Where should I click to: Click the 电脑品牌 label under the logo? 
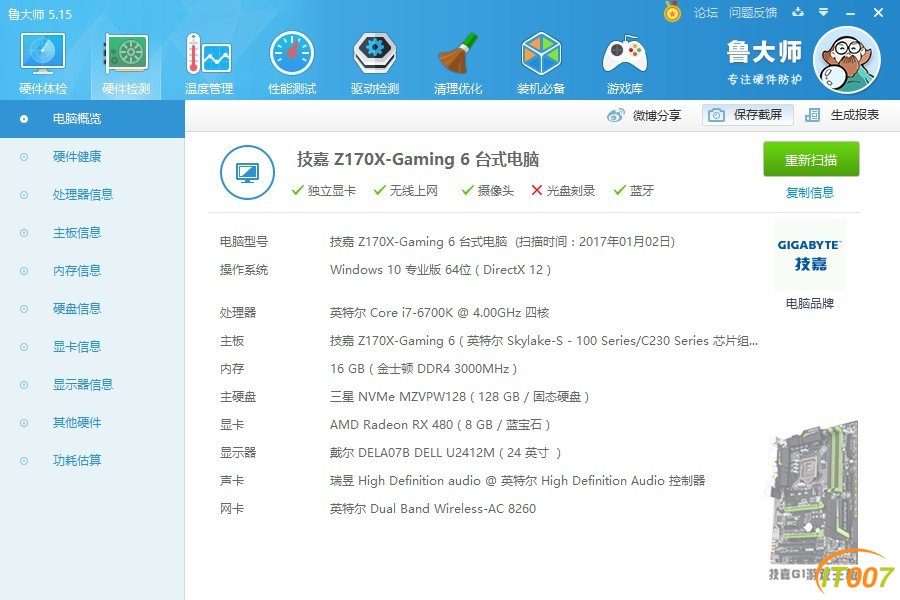tap(810, 304)
